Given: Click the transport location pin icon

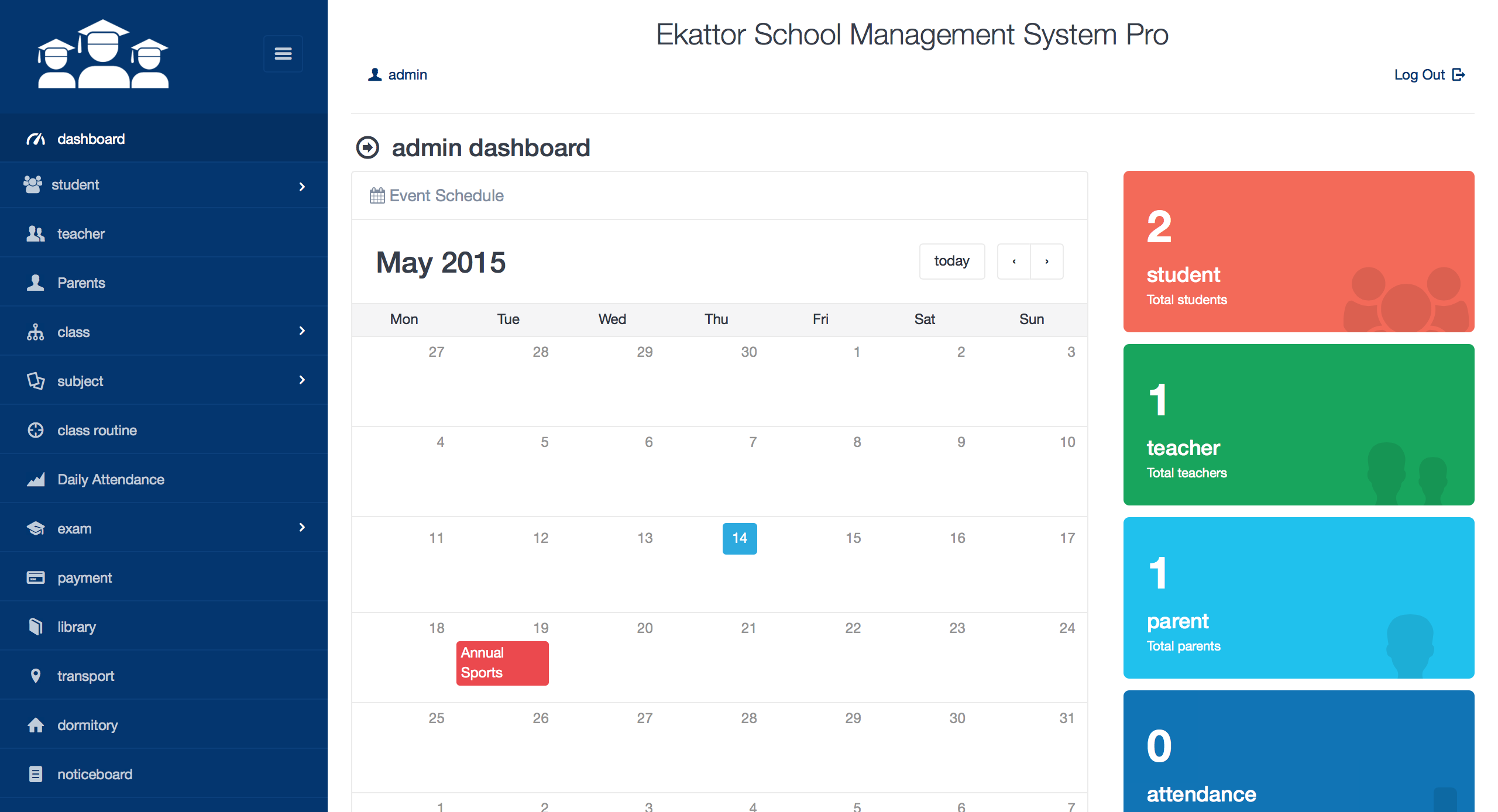Looking at the screenshot, I should click(x=35, y=676).
